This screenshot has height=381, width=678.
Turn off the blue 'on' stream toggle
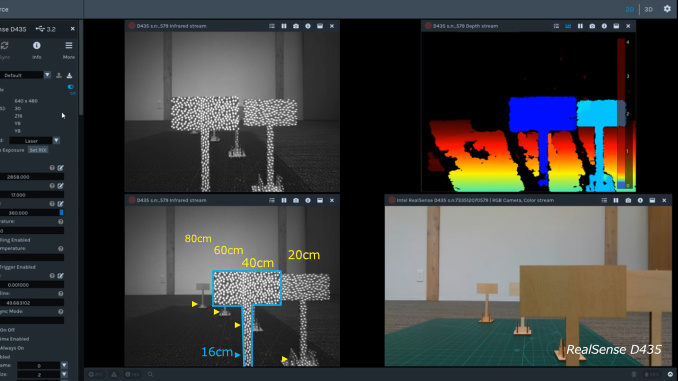tap(71, 87)
